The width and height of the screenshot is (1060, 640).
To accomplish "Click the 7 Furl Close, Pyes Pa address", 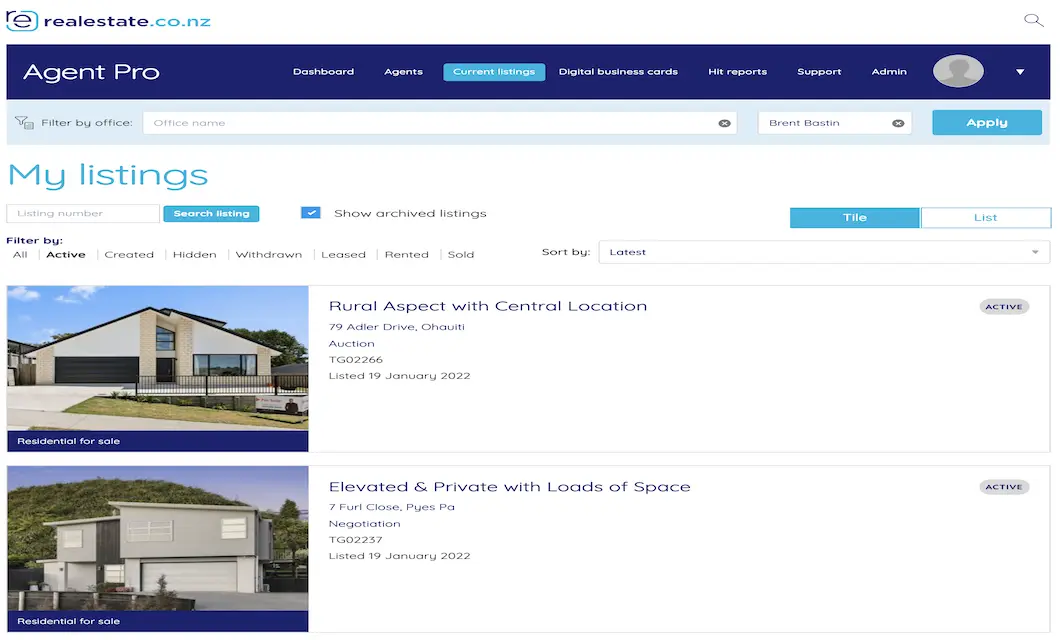I will tap(391, 507).
